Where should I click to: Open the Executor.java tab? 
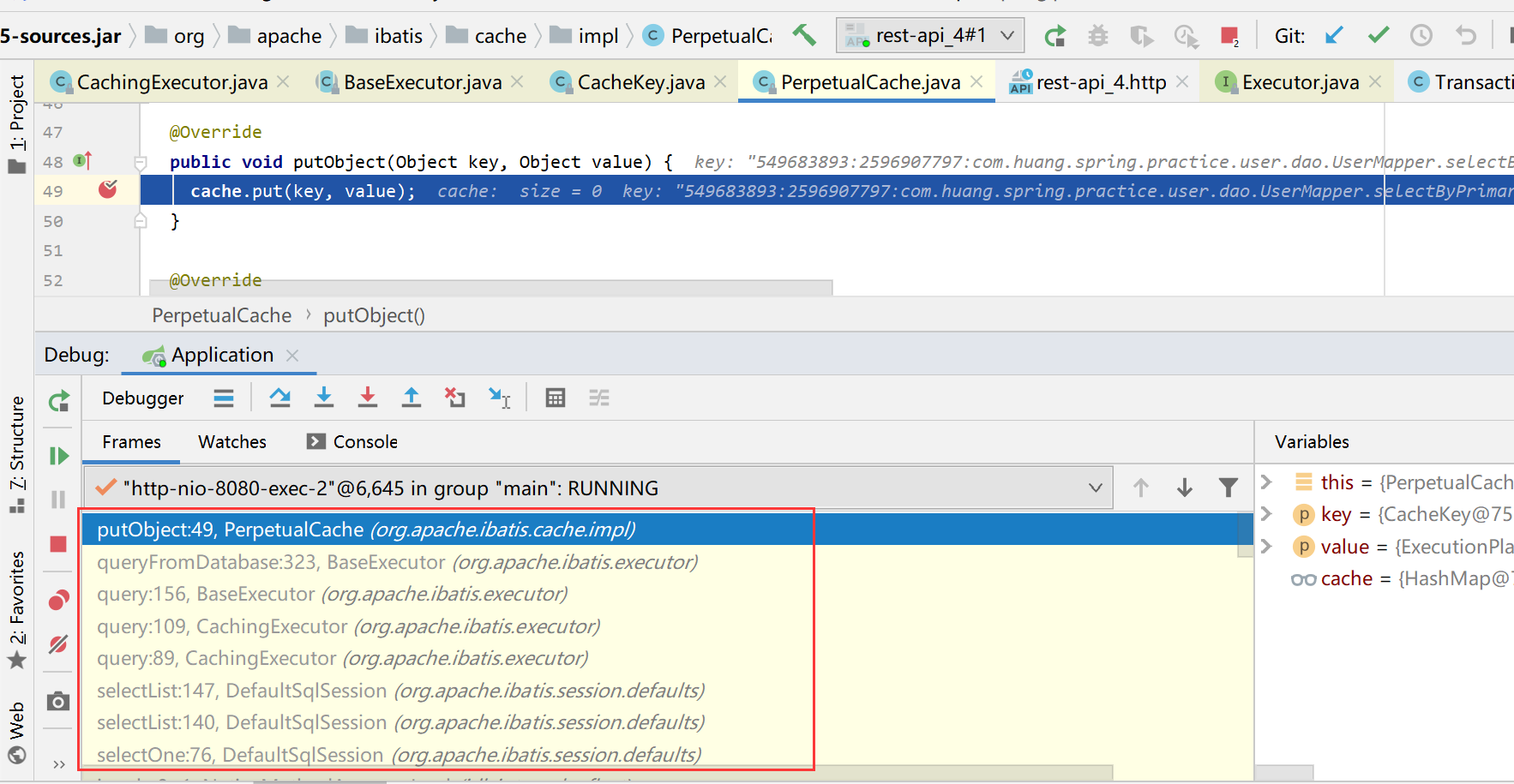1300,82
